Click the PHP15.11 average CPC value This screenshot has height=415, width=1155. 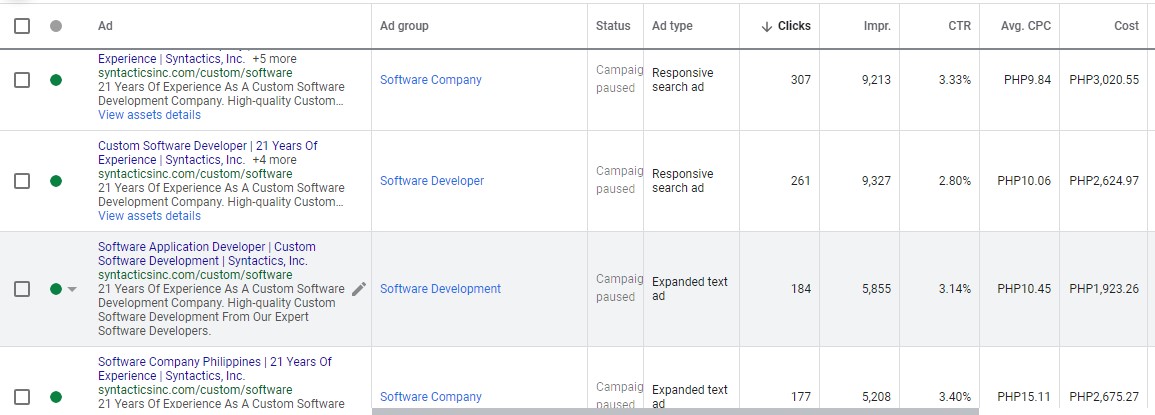click(1025, 397)
